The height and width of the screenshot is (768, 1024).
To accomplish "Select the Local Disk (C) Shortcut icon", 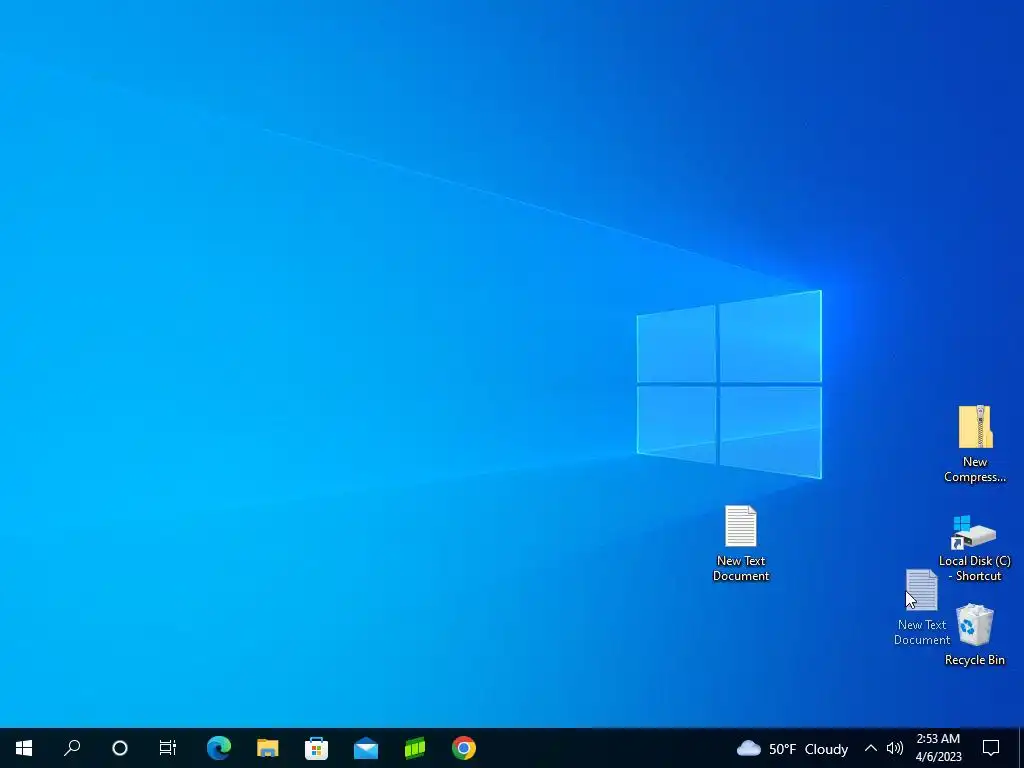I will [974, 532].
